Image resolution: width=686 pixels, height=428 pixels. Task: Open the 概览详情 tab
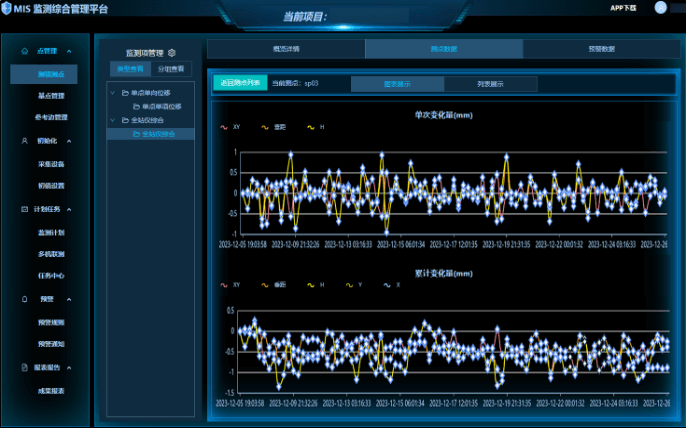285,48
